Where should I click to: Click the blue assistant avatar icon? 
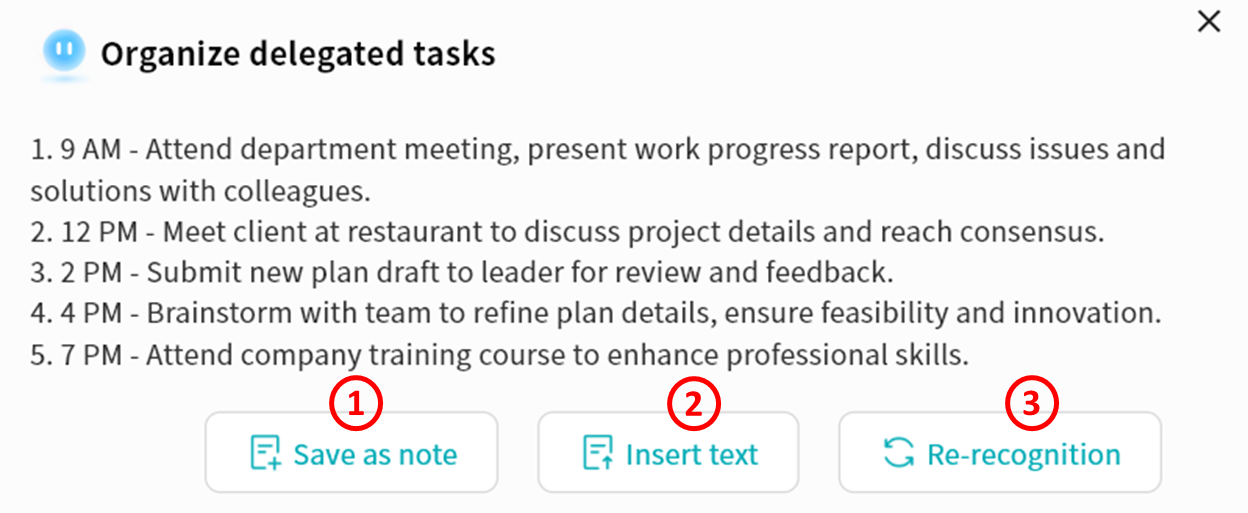pos(64,51)
